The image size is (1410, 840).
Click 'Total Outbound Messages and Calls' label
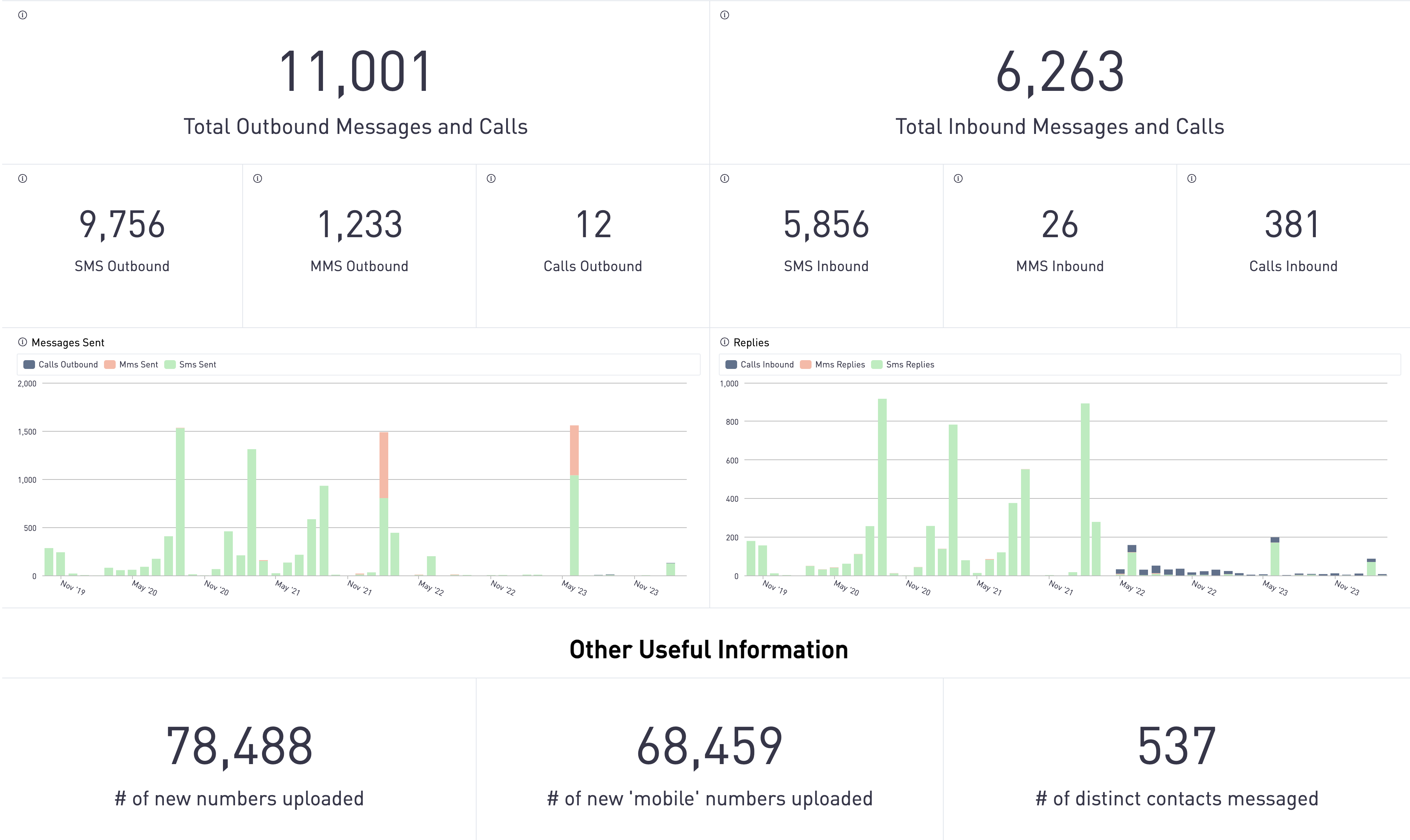[355, 127]
